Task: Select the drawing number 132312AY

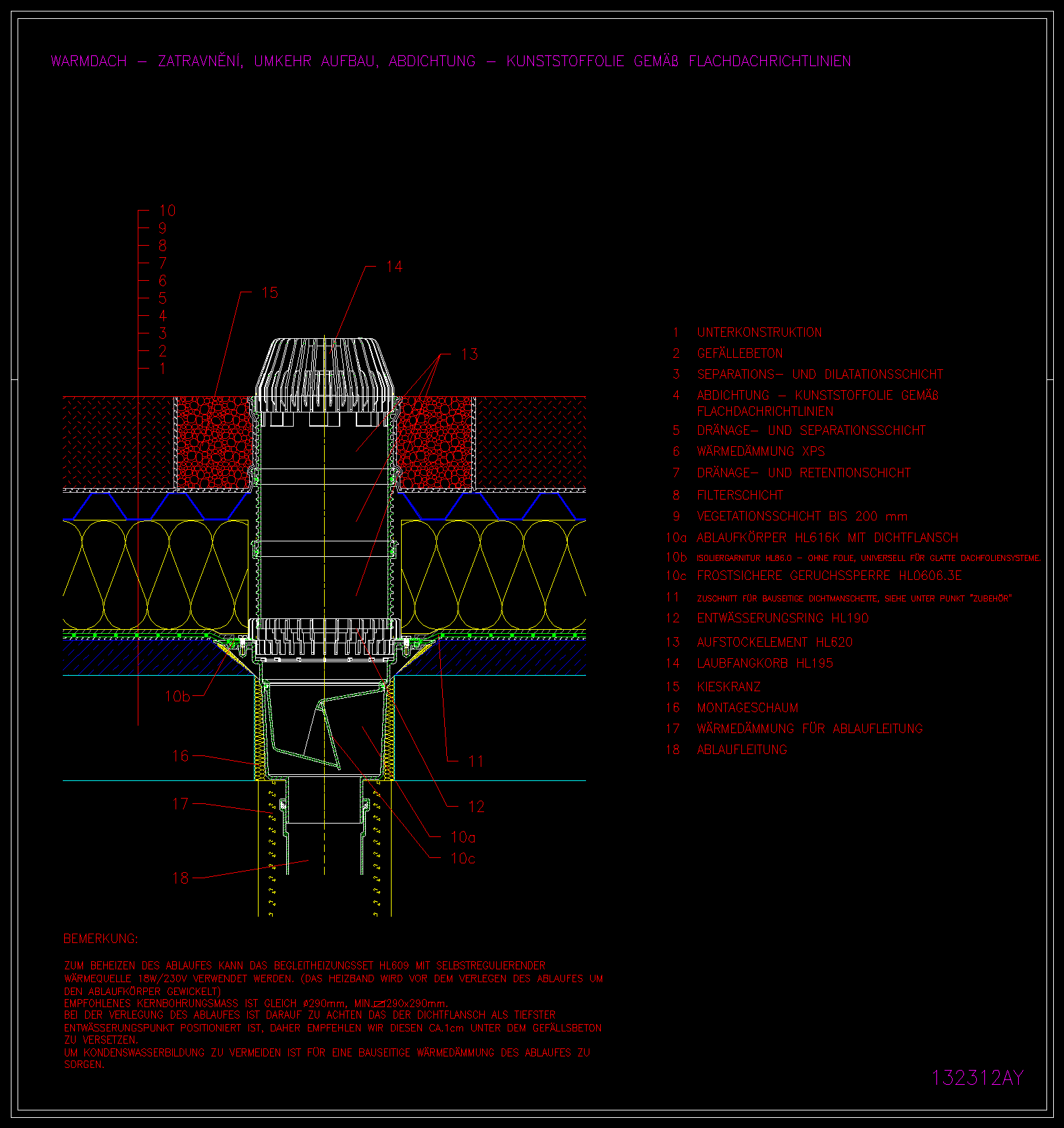Action: (x=978, y=1078)
